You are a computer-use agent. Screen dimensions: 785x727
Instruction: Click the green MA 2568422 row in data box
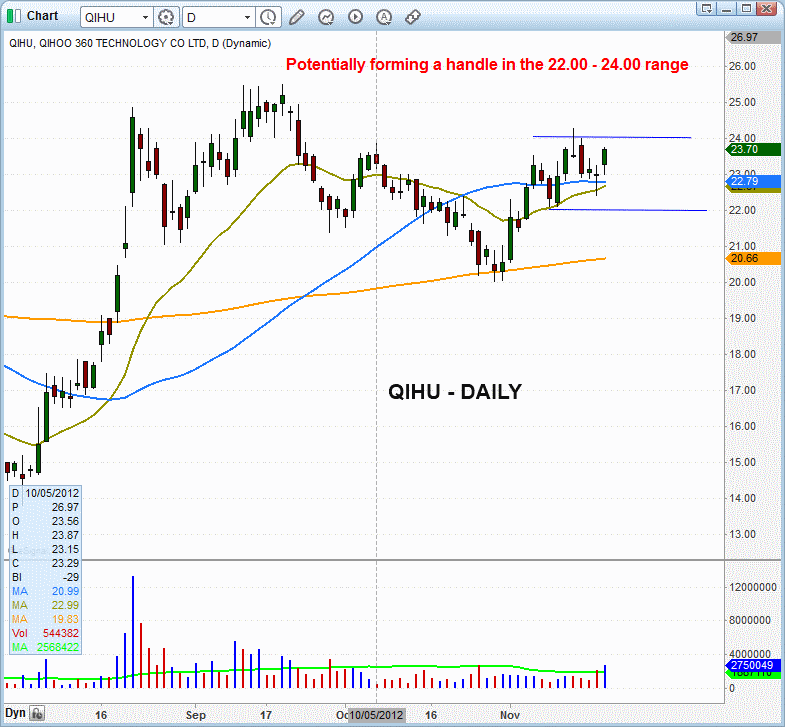coord(46,647)
